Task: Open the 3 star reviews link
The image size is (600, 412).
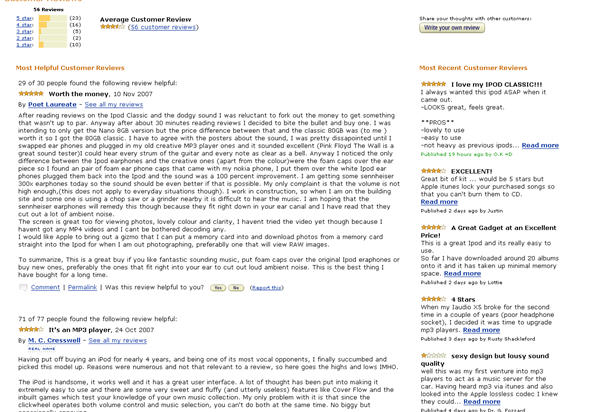Action: tap(24, 32)
